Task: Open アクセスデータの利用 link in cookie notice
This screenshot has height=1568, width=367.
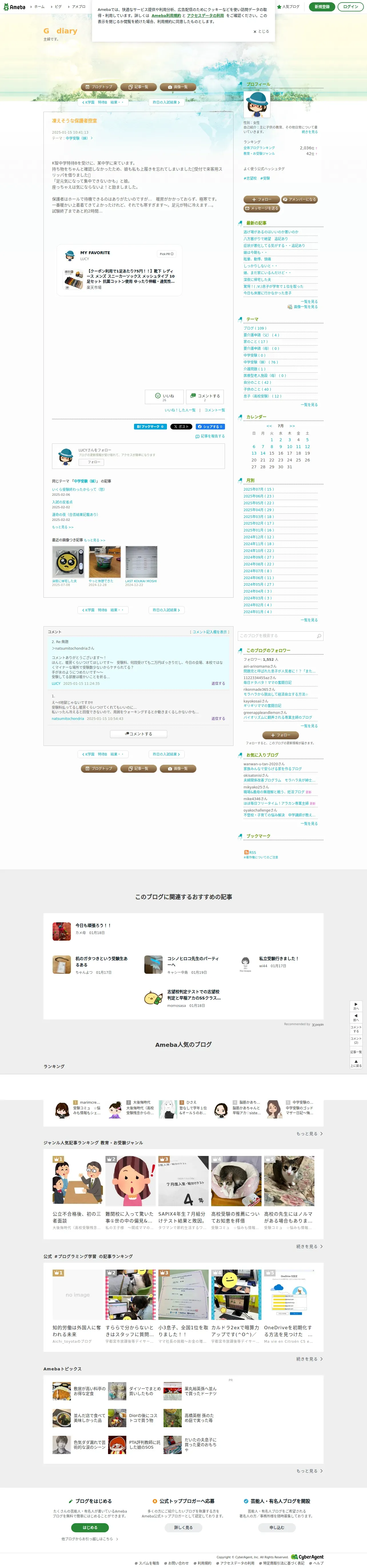Action: pyautogui.click(x=206, y=15)
